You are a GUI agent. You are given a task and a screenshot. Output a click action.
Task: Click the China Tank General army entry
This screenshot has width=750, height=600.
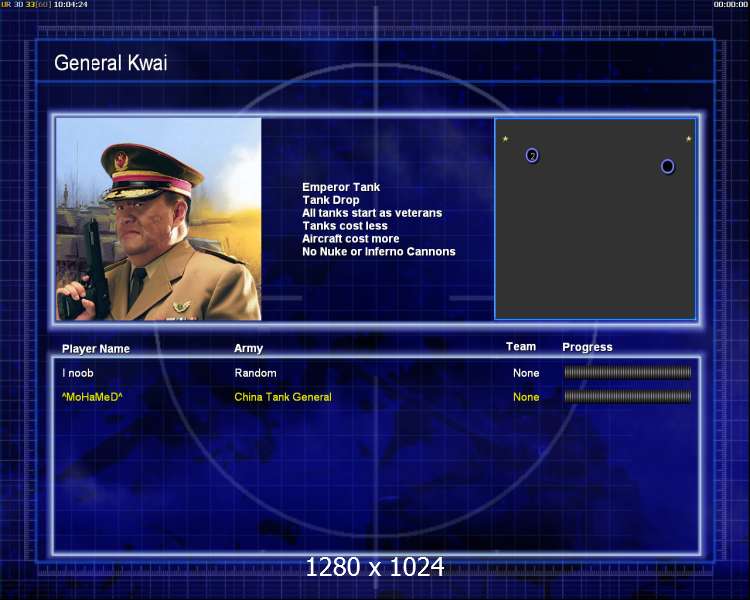point(283,397)
